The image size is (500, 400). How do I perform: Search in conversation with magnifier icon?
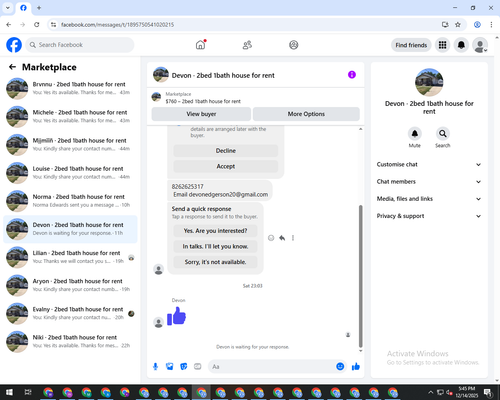click(x=443, y=134)
